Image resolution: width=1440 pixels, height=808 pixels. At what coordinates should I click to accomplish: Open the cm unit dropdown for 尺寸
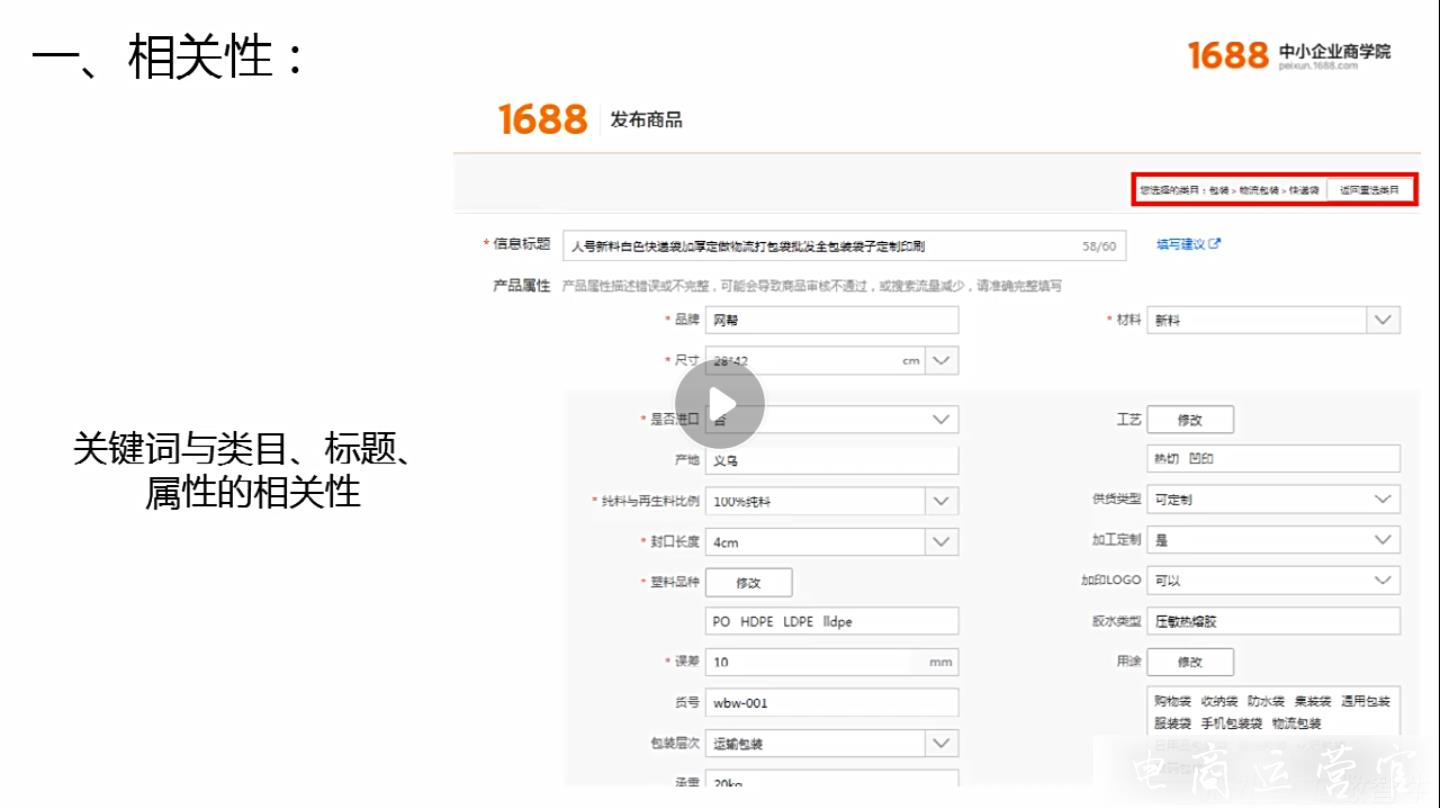coord(942,361)
